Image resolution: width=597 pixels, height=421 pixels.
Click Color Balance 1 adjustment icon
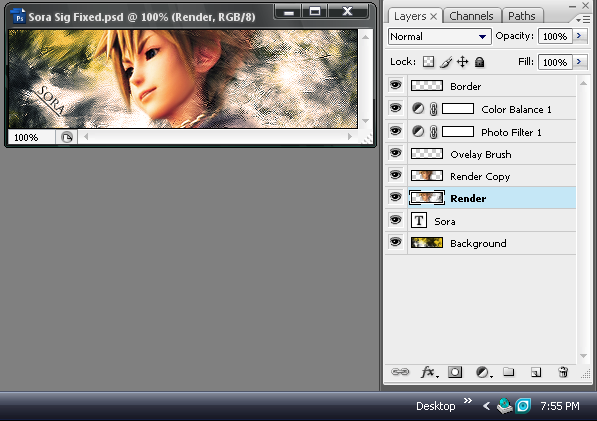tap(418, 109)
